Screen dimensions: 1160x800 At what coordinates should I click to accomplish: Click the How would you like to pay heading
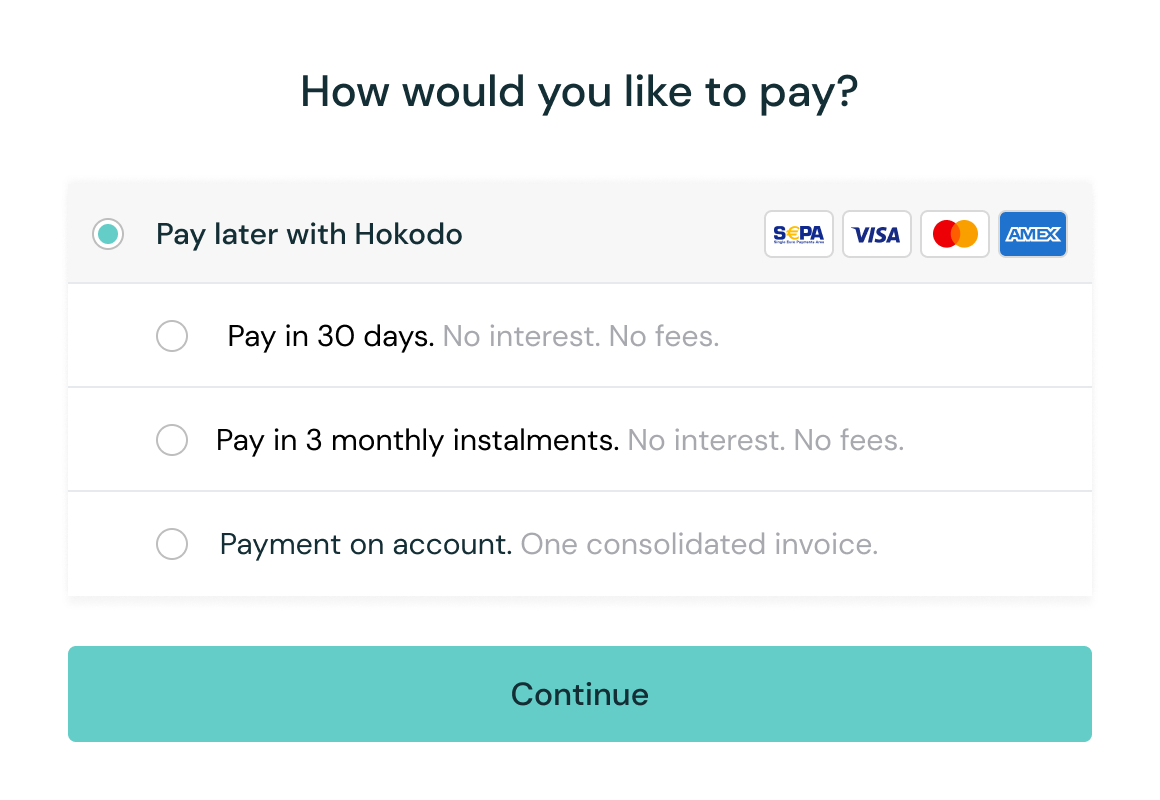pyautogui.click(x=579, y=93)
